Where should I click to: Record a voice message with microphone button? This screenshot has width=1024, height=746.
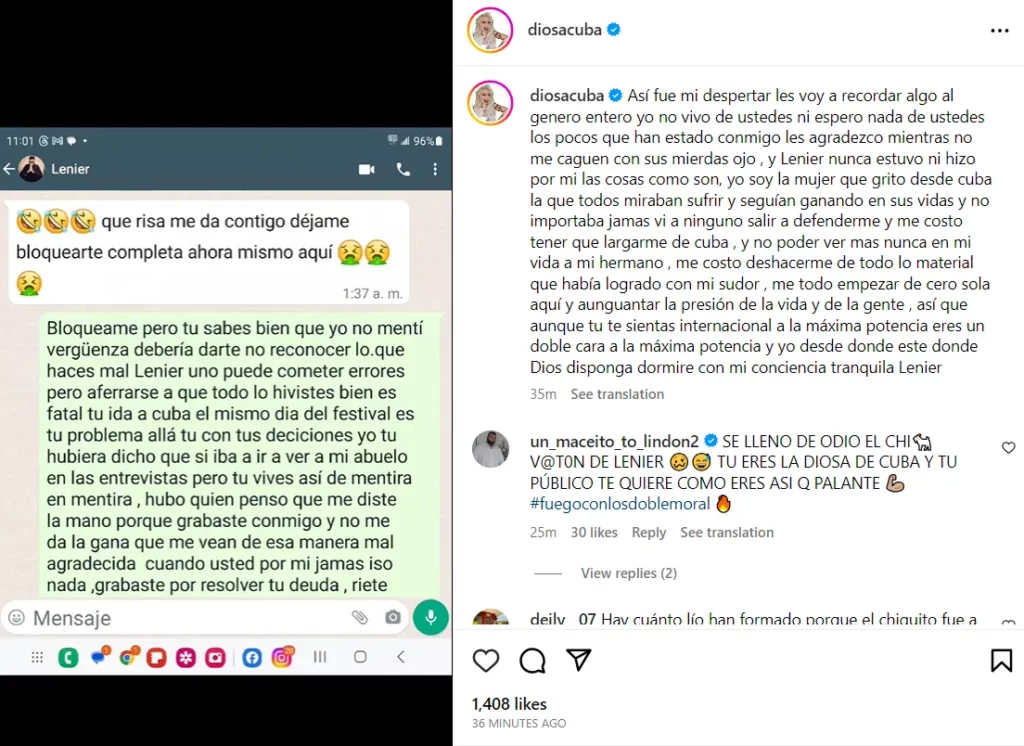pos(430,617)
